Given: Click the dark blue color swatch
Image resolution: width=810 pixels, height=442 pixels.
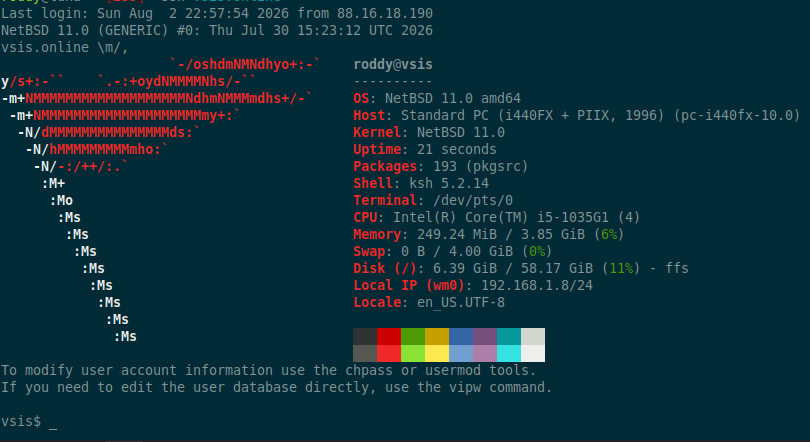Looking at the screenshot, I should pyautogui.click(x=461, y=336).
